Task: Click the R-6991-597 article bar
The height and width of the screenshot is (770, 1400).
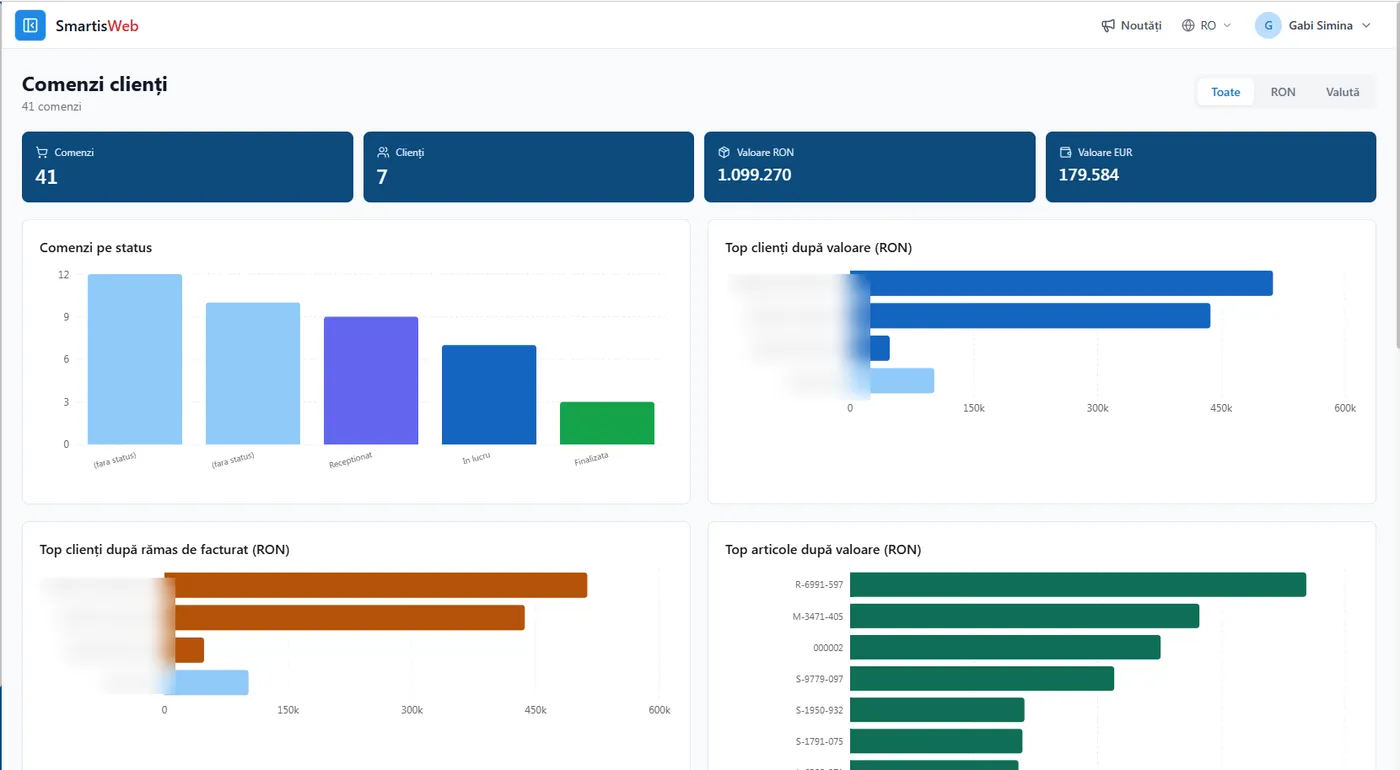Action: (x=1078, y=584)
